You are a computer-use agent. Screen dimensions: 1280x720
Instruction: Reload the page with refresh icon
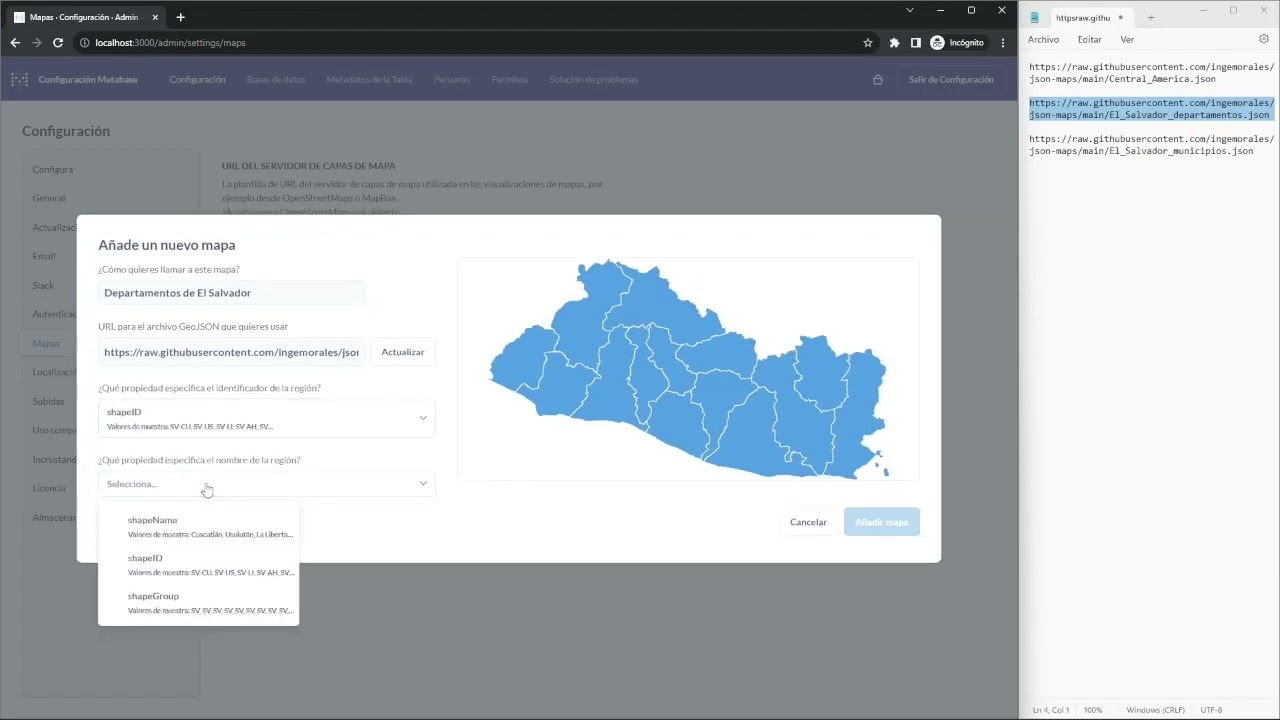[x=58, y=43]
